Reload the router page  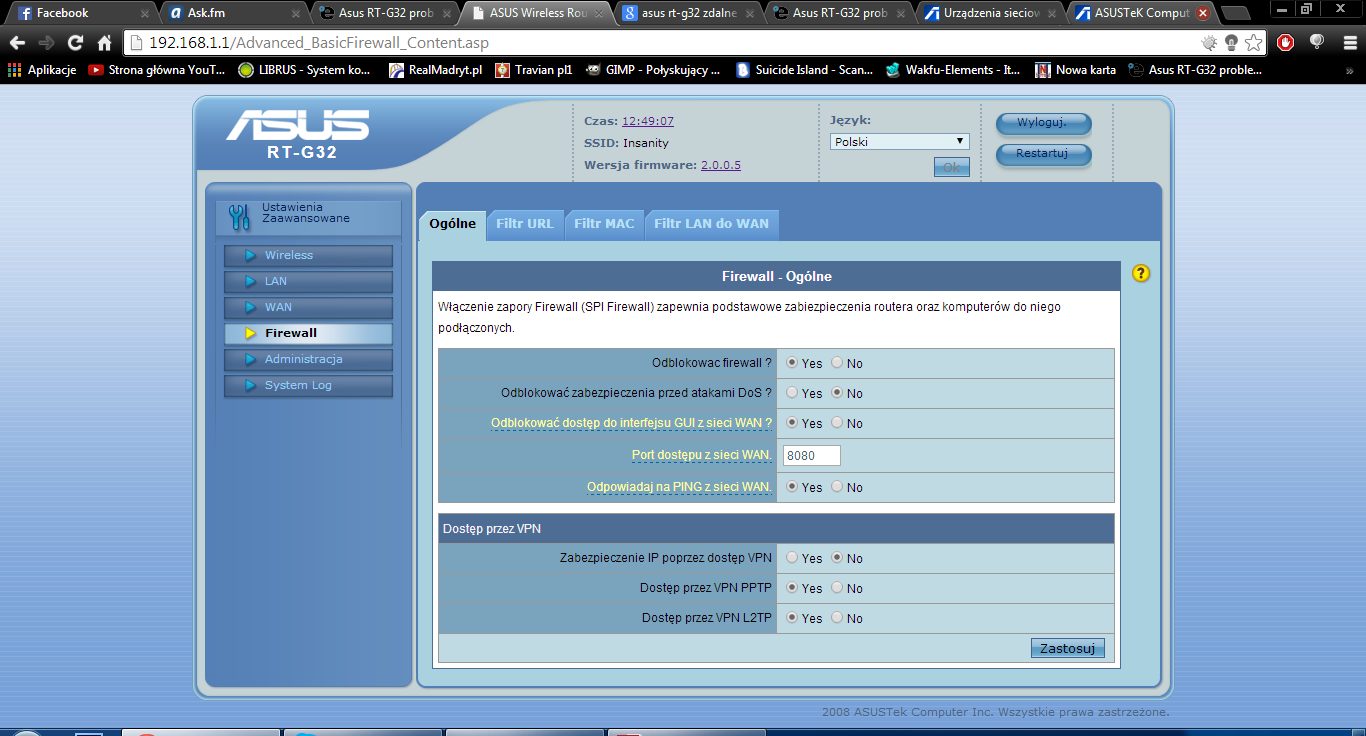(75, 43)
